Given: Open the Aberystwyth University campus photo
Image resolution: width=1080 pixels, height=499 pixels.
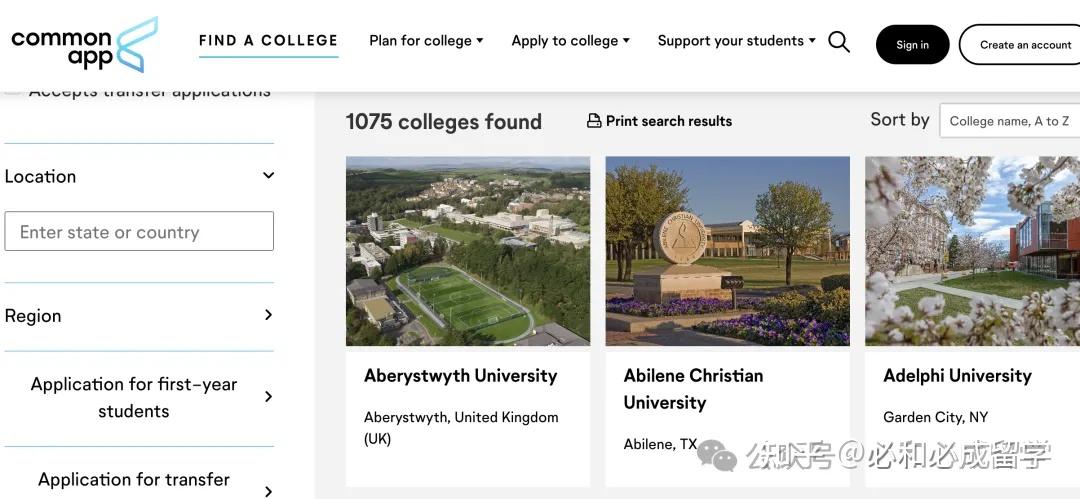Looking at the screenshot, I should (x=468, y=251).
